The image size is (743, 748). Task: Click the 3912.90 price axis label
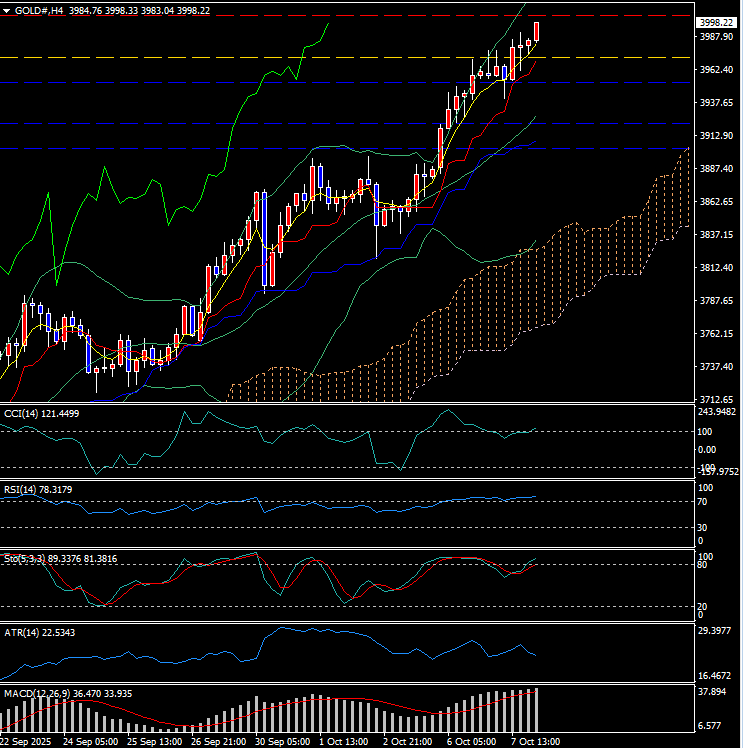716,136
